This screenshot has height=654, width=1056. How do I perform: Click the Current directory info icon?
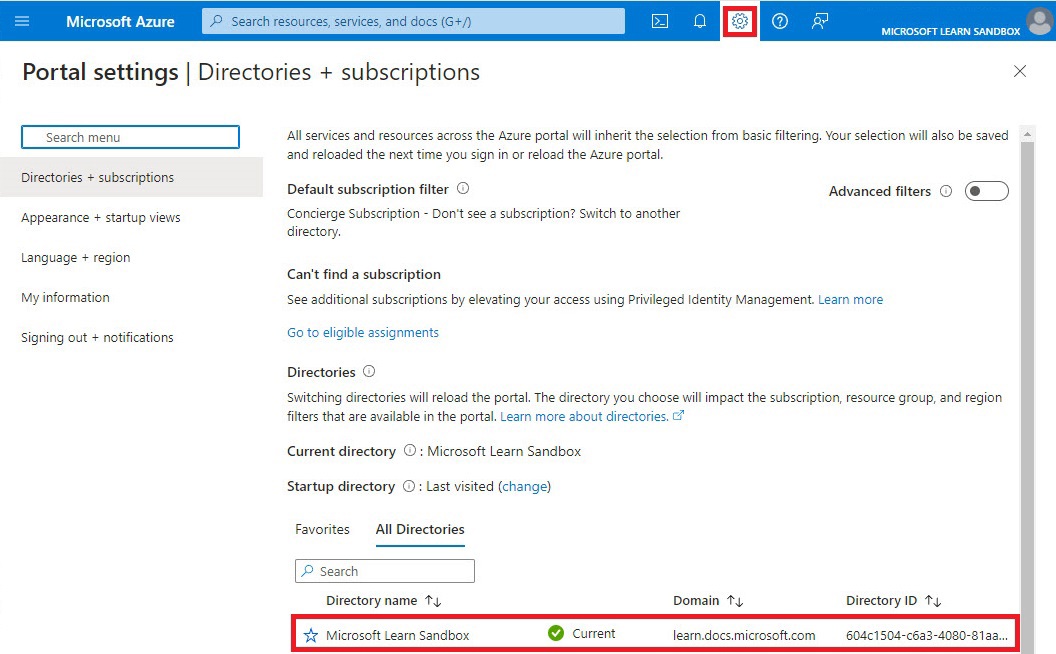point(409,451)
